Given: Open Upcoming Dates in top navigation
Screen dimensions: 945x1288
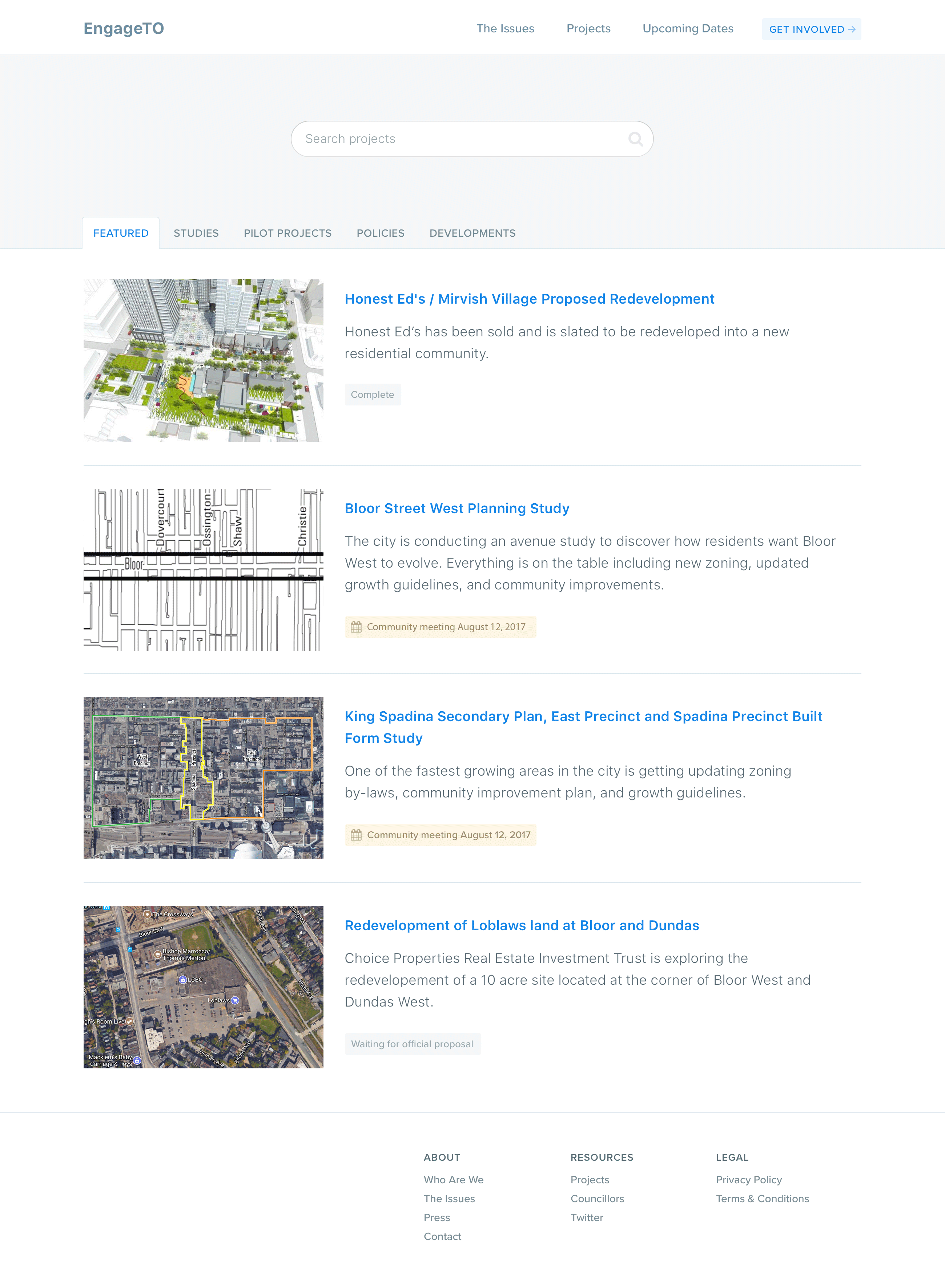Looking at the screenshot, I should [688, 29].
